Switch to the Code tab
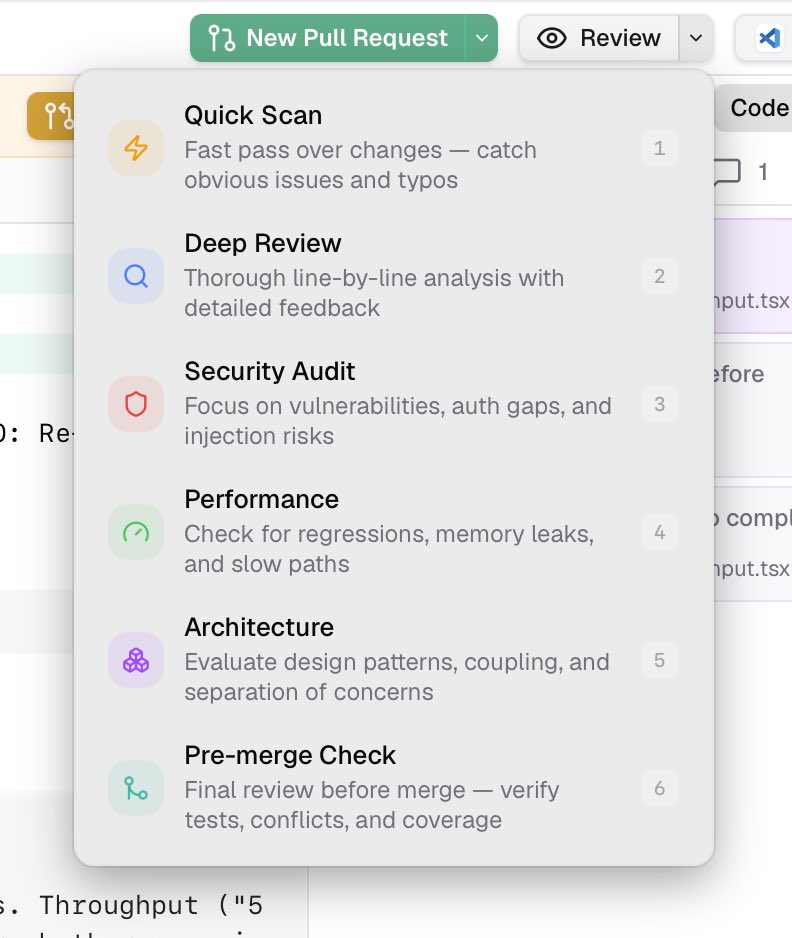The image size is (792, 938). (x=755, y=108)
